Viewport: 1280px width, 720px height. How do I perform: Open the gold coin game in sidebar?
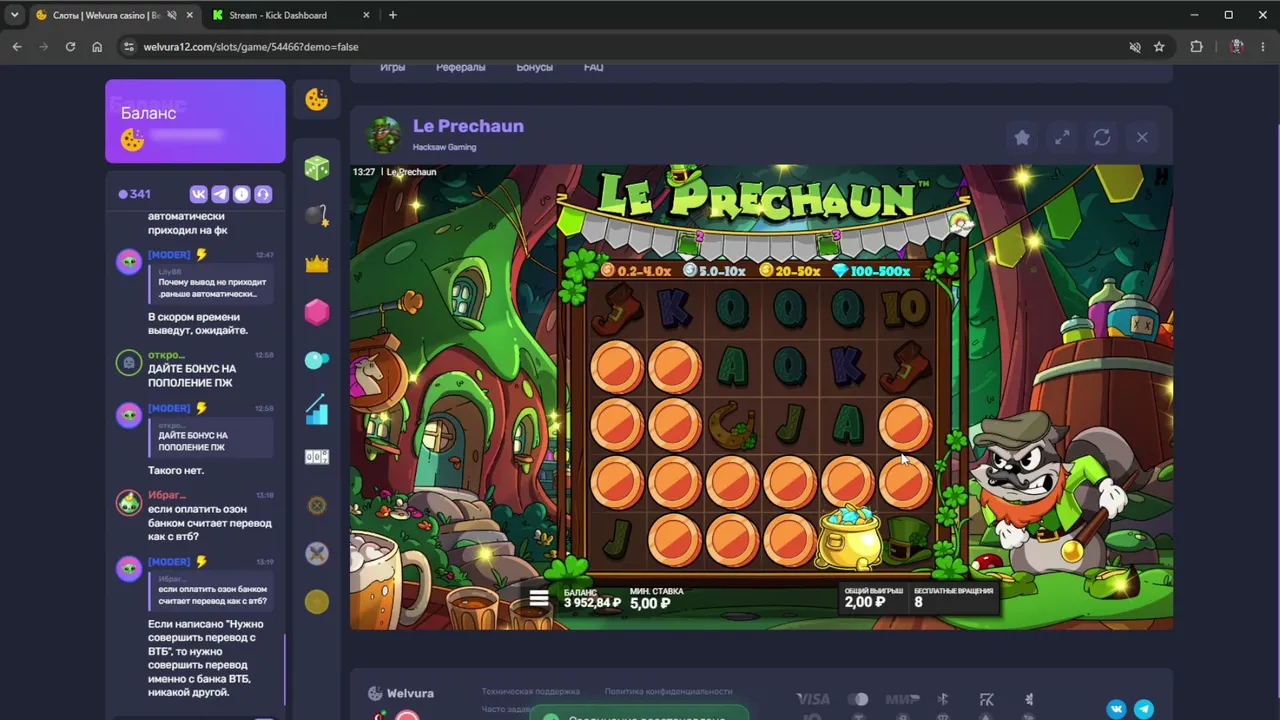coord(317,601)
